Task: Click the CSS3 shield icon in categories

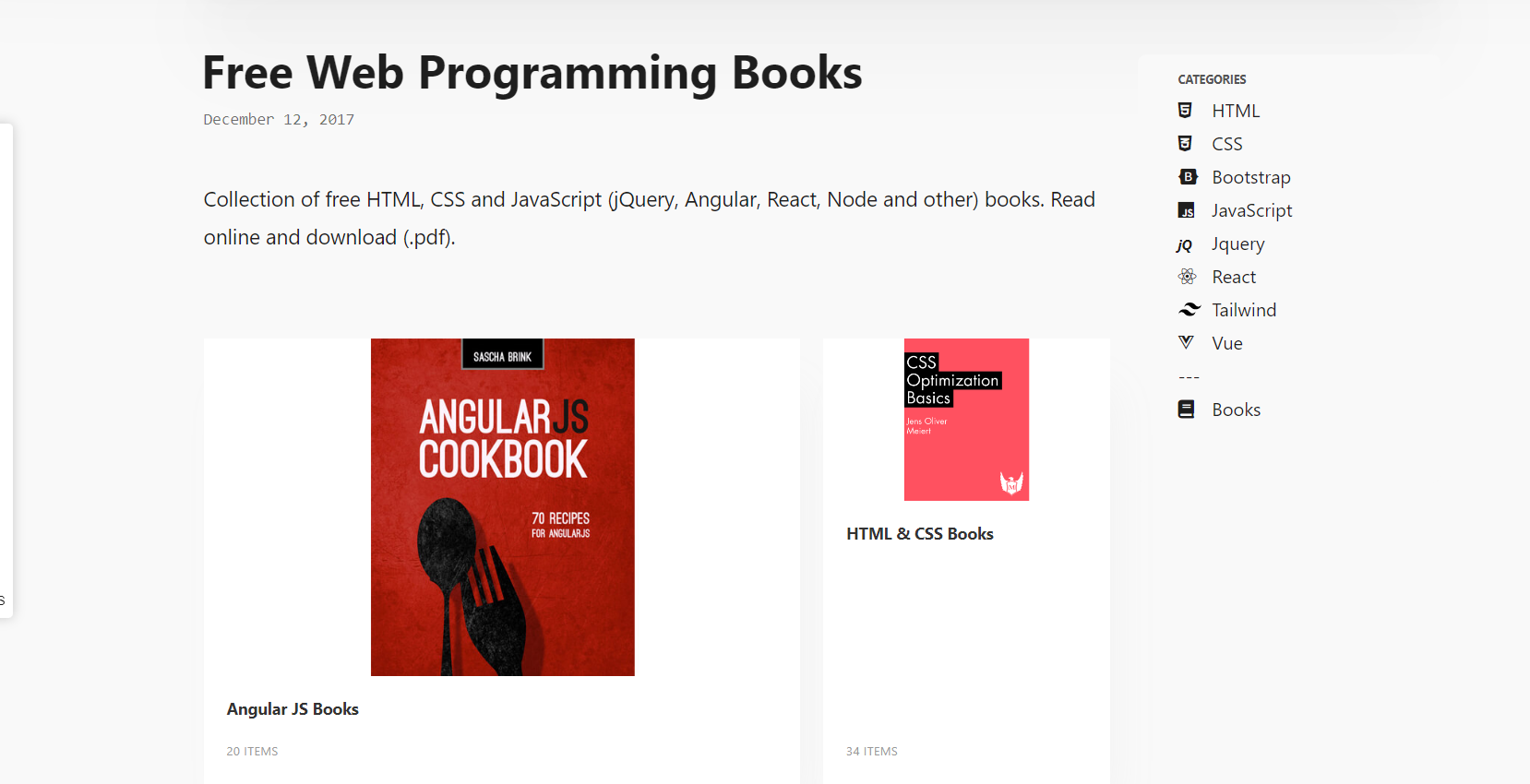Action: click(1186, 144)
